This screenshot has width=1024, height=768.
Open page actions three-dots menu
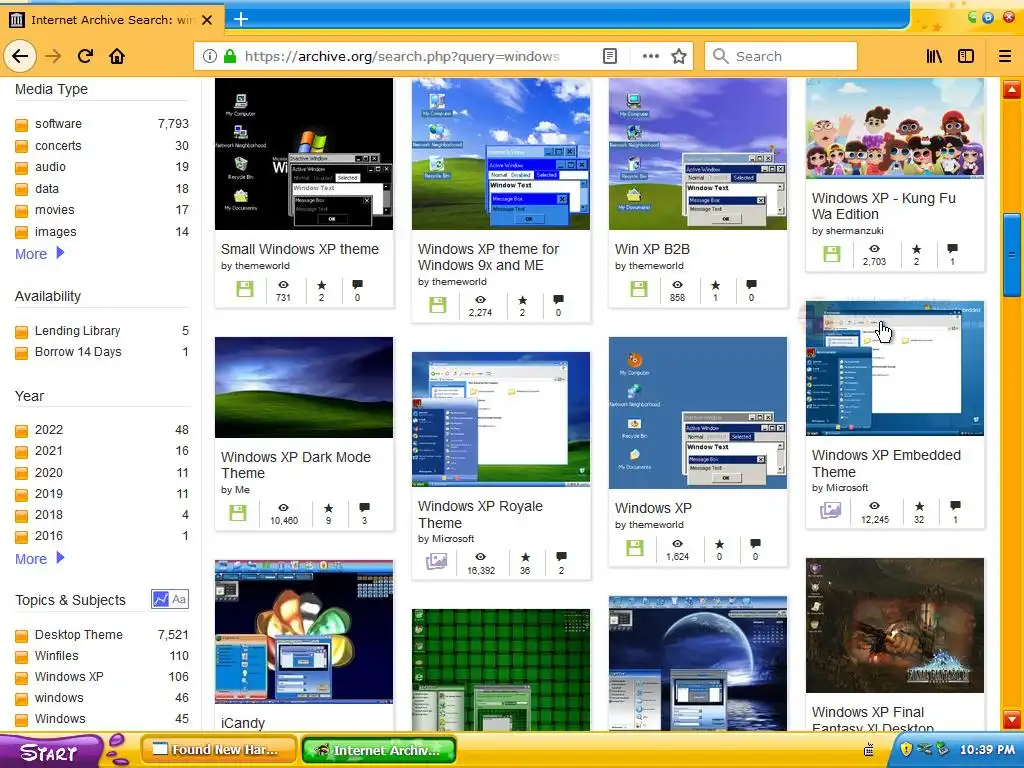pos(650,56)
